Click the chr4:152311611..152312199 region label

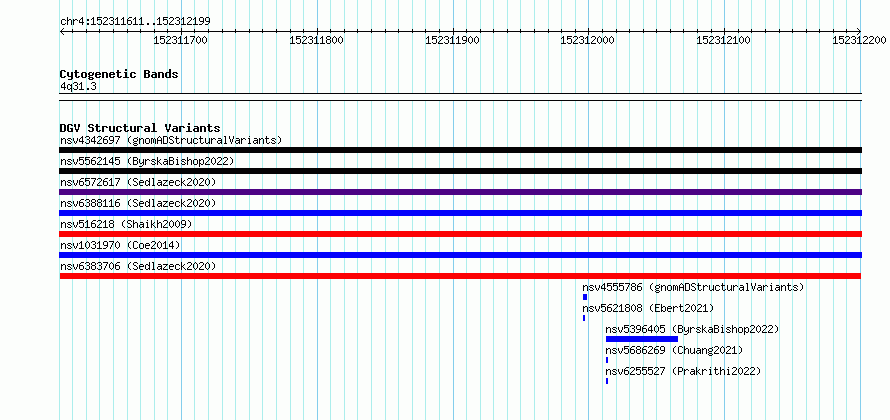coord(135,22)
